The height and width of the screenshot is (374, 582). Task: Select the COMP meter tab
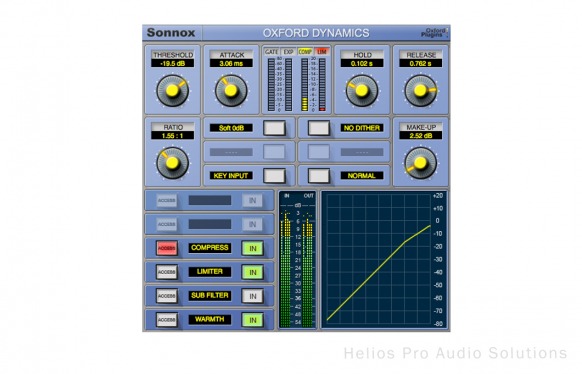(305, 52)
